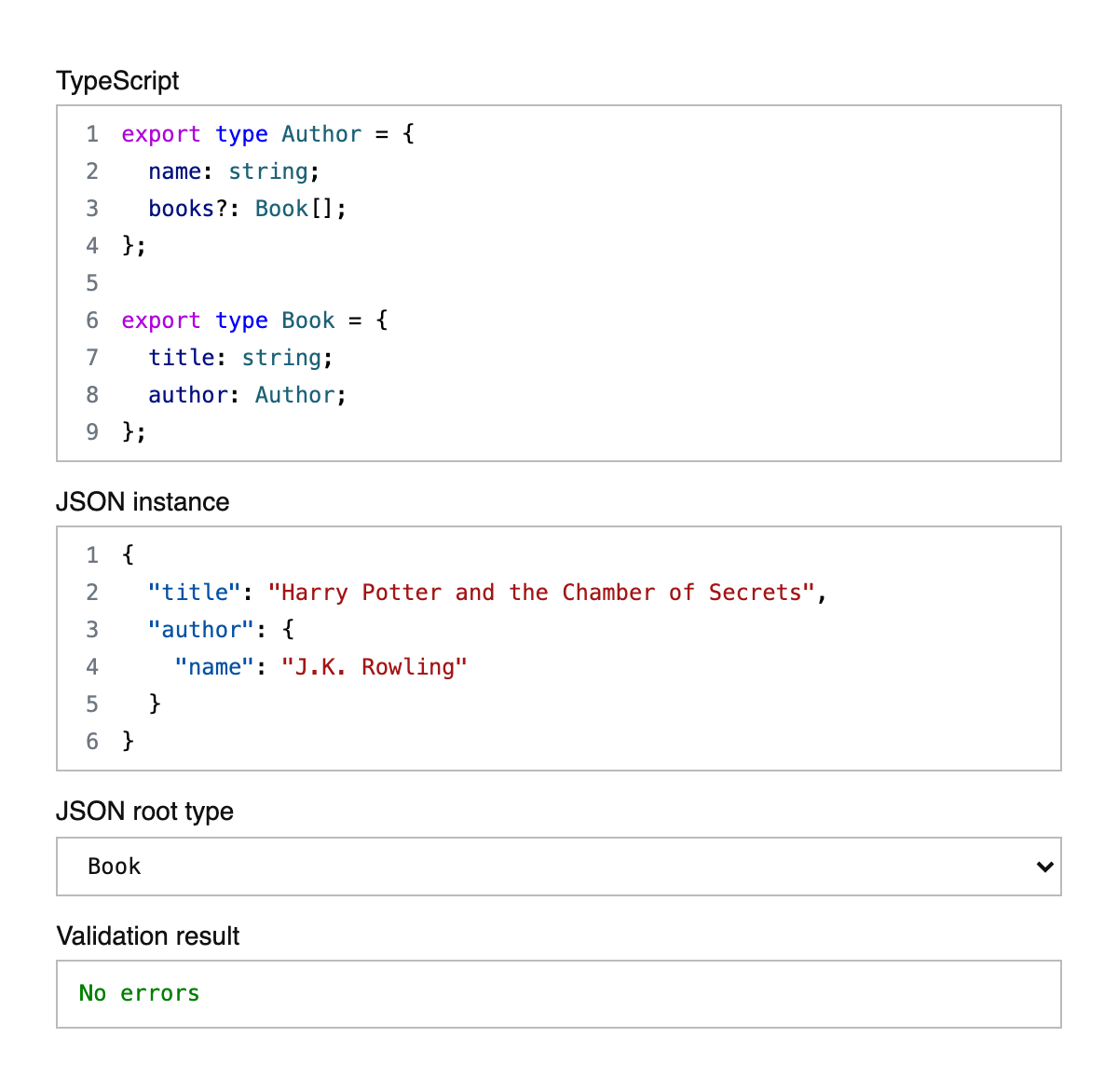Click the JSON instance heading

coord(143,502)
